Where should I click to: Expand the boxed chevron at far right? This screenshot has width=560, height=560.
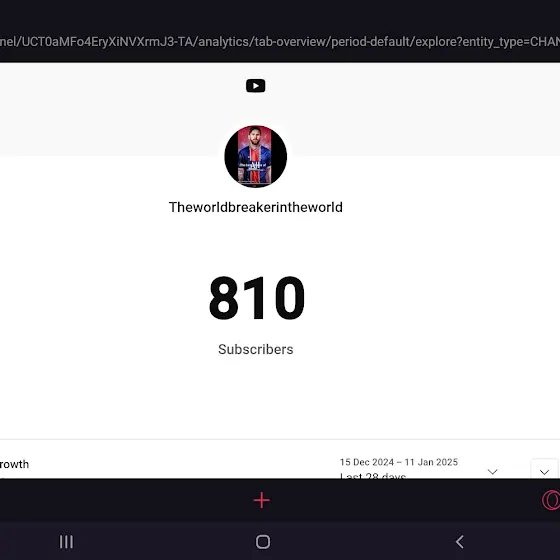click(544, 469)
